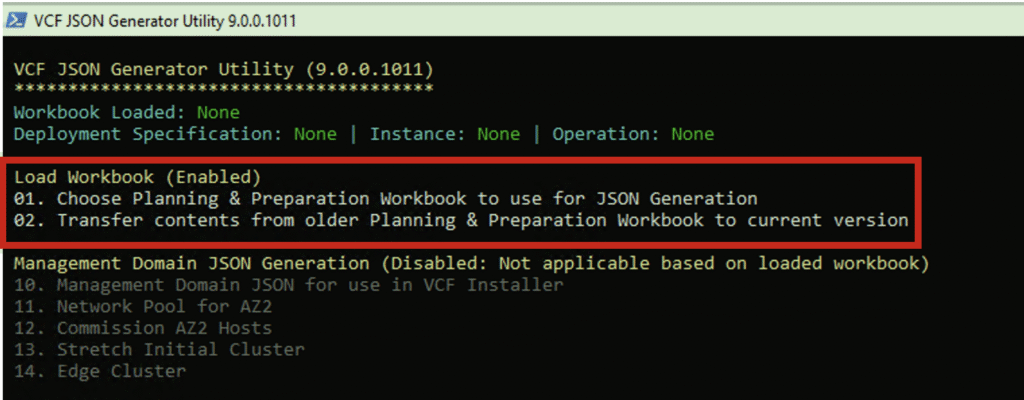Click the Management Domain JSON Generation (Disabled) heading
The image size is (1024, 400).
tap(471, 263)
